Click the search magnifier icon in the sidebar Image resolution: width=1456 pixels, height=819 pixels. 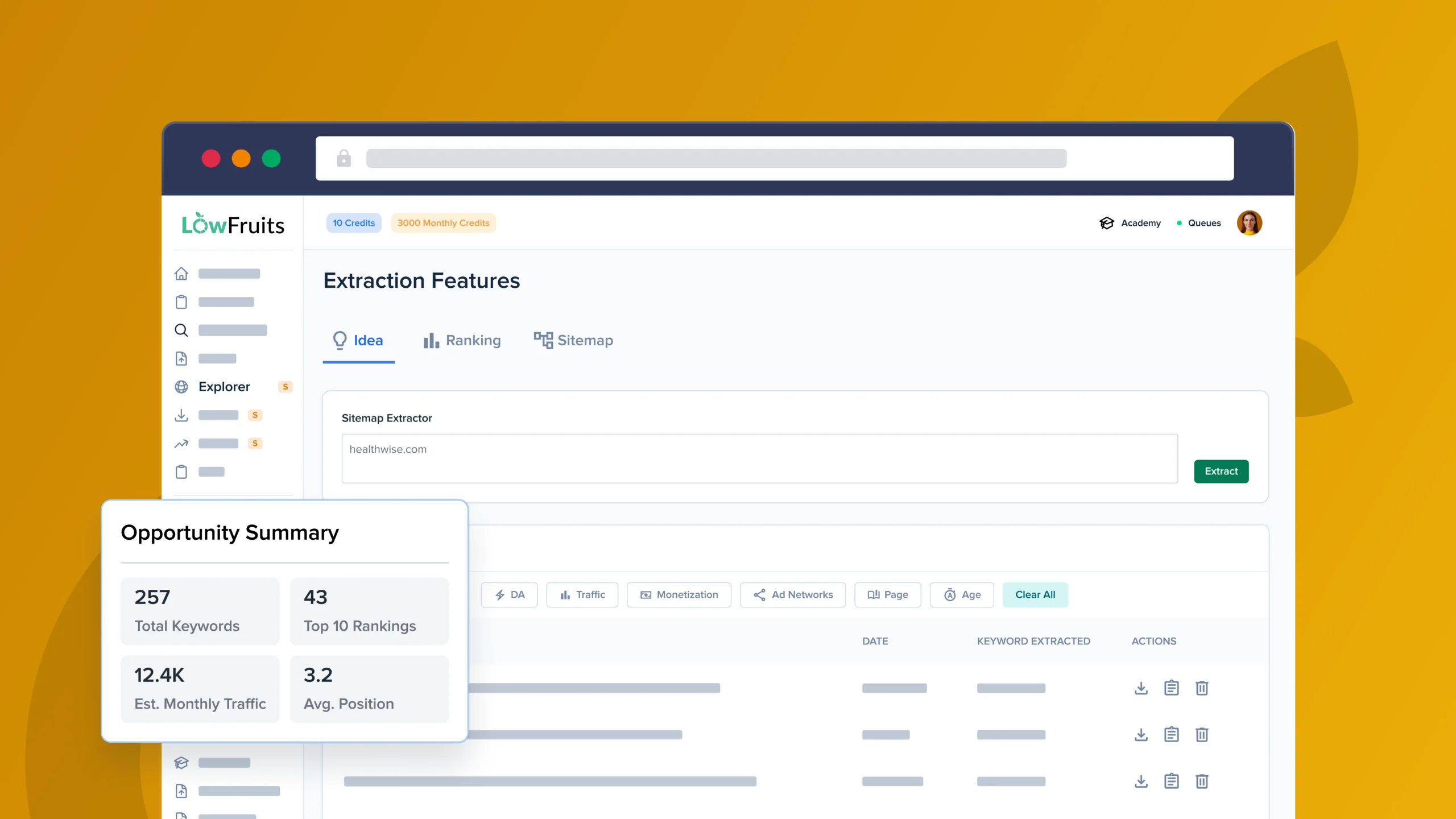click(x=181, y=330)
